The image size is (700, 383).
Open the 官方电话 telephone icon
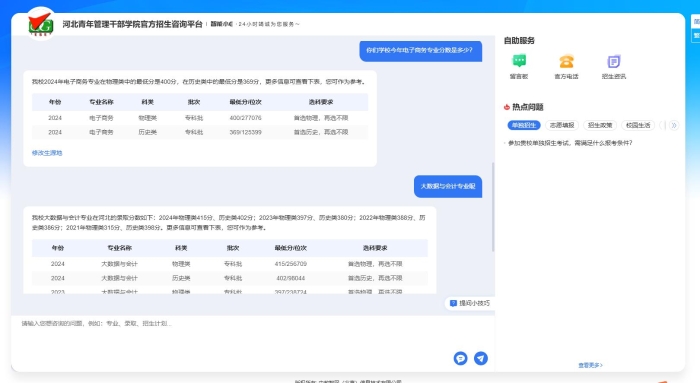point(566,61)
